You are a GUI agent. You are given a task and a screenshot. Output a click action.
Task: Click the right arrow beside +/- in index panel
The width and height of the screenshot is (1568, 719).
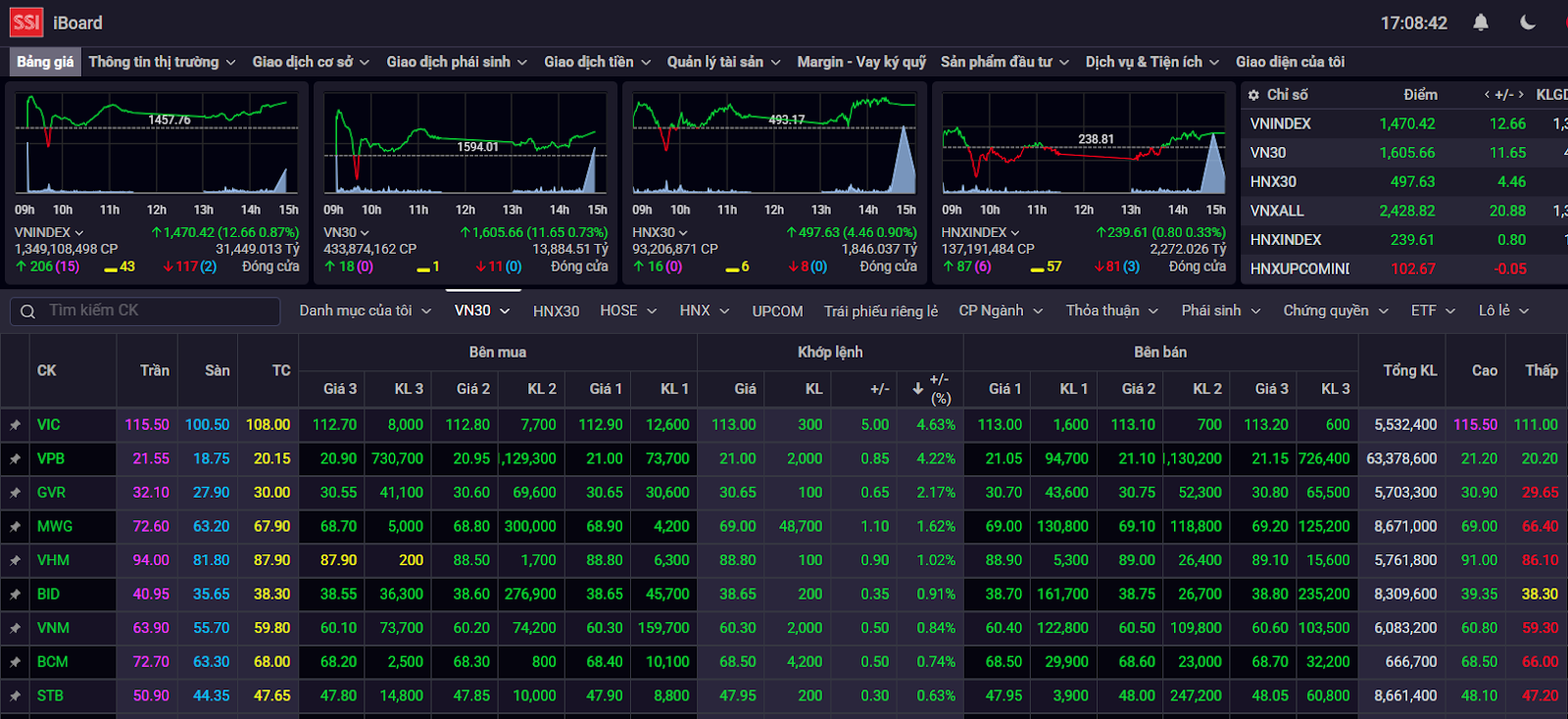1521,95
